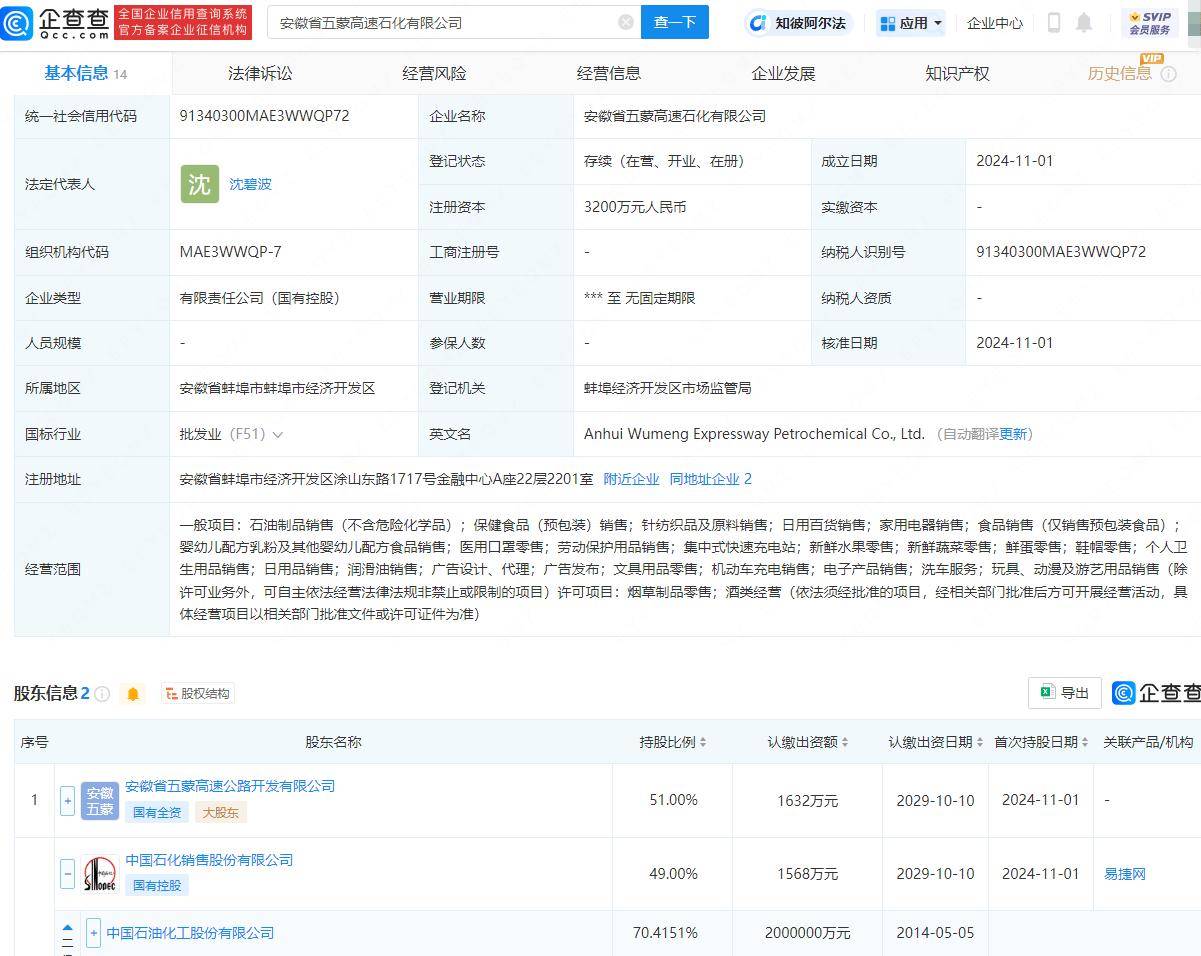Screen dimensions: 1201x956
Task: Sort by 持股比例 column arrows
Action: click(702, 742)
